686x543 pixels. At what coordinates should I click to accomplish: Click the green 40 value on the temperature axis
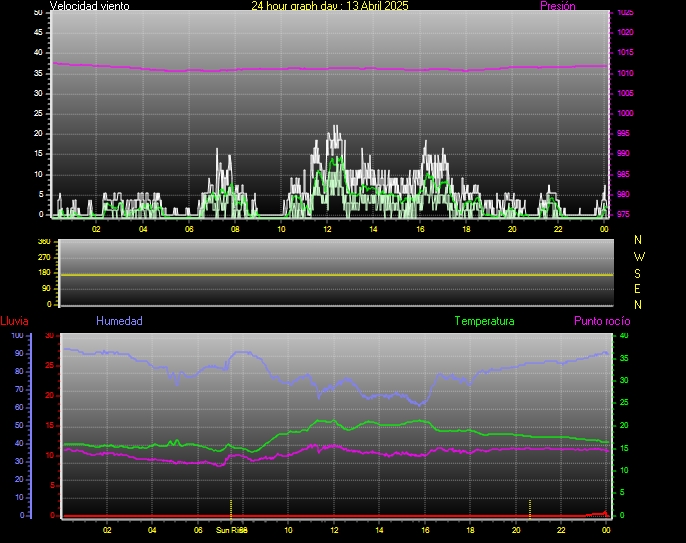coord(624,336)
